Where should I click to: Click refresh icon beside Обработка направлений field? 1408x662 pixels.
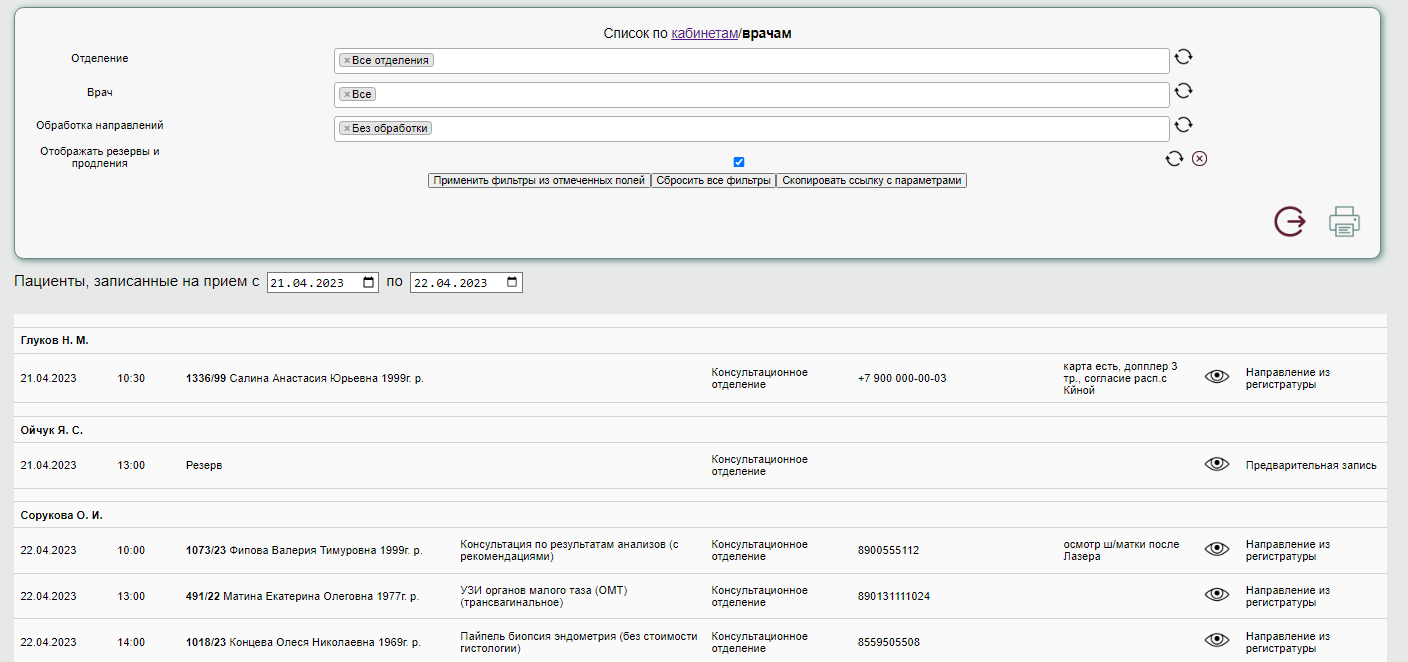pyautogui.click(x=1183, y=125)
